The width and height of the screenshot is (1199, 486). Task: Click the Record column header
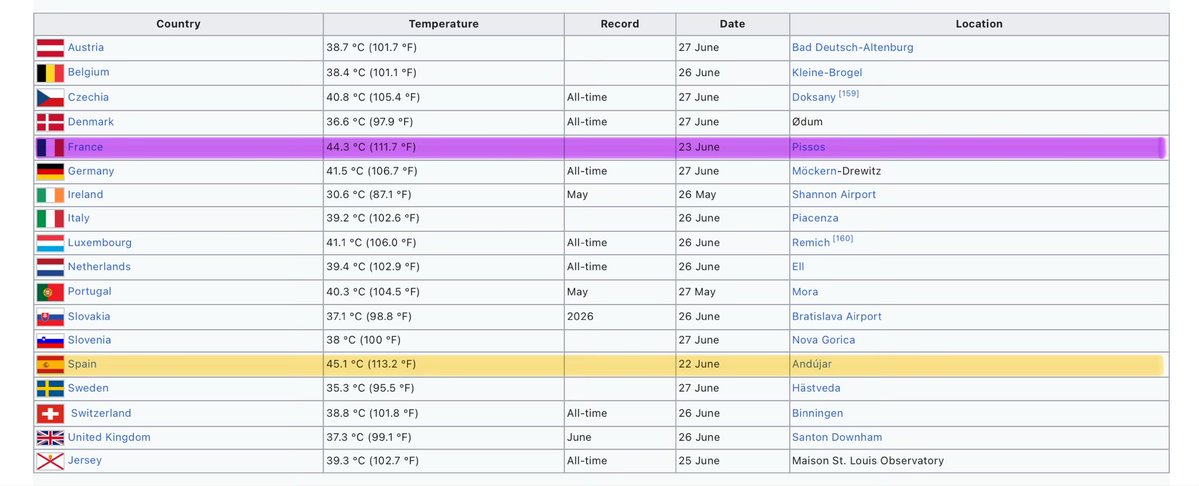[x=619, y=24]
